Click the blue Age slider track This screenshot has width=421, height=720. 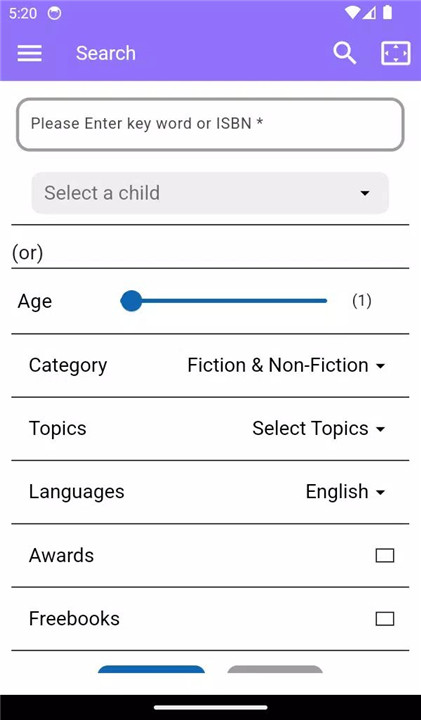[x=224, y=301]
